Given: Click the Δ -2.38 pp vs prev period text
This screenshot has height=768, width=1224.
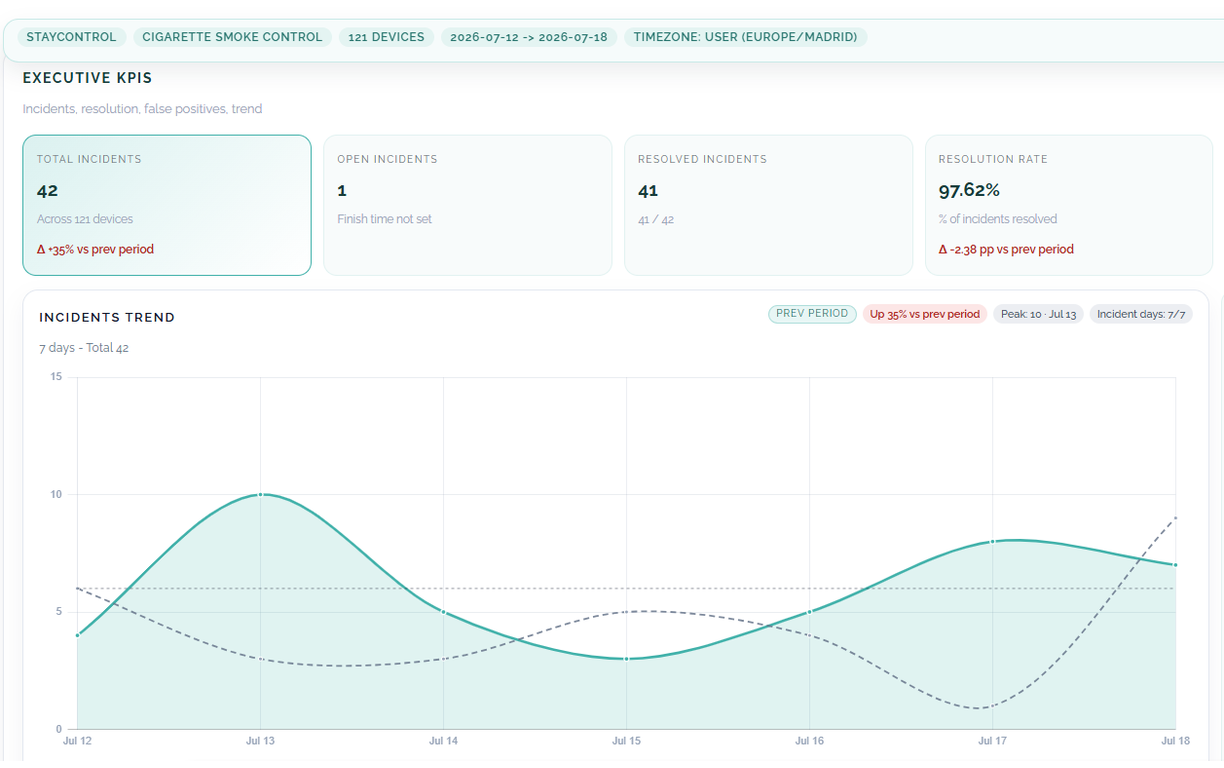Looking at the screenshot, I should coord(1006,249).
